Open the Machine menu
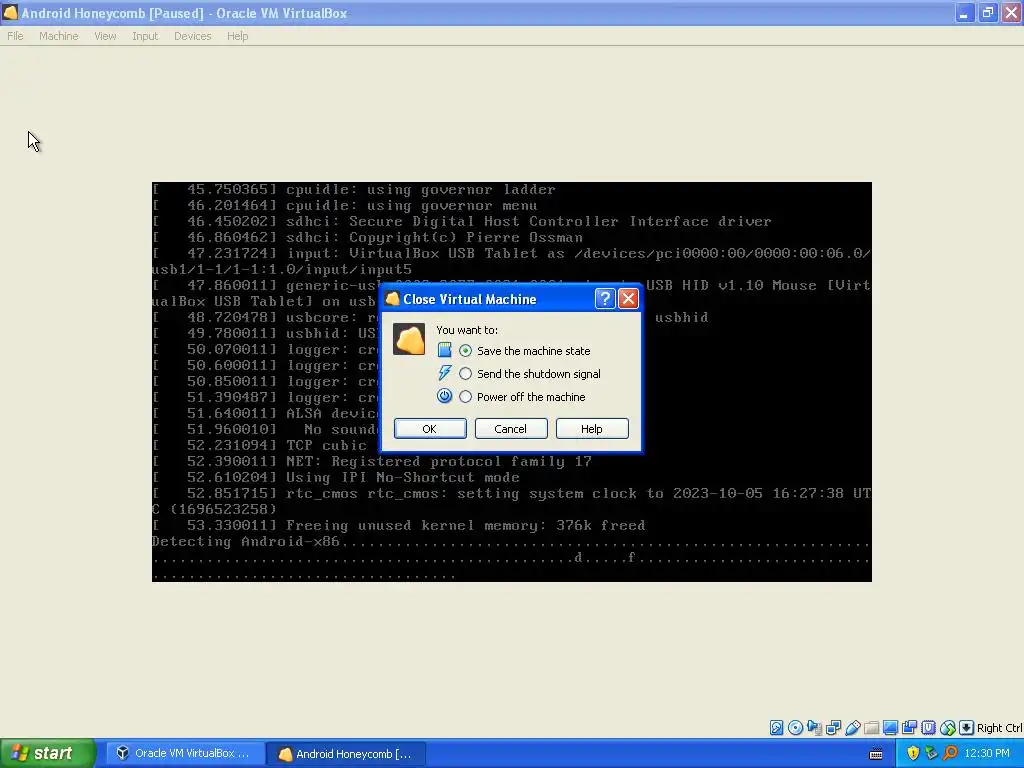This screenshot has width=1024, height=768. pyautogui.click(x=58, y=36)
